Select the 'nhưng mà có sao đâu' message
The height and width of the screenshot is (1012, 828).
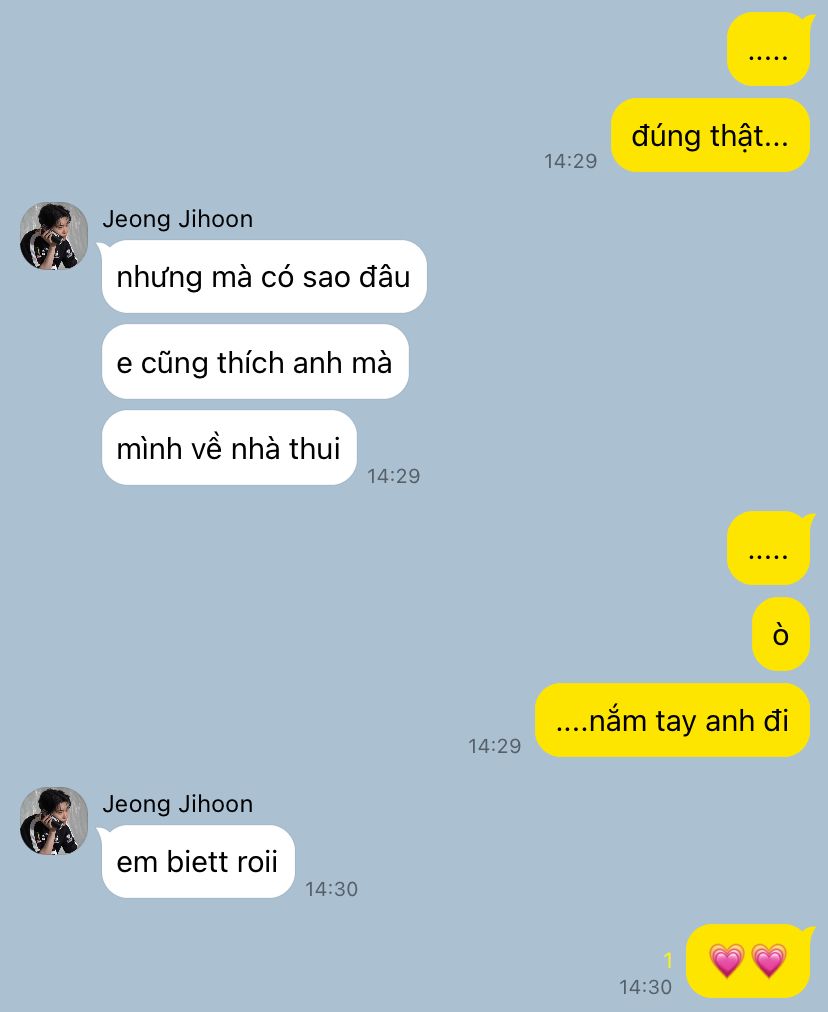point(263,277)
